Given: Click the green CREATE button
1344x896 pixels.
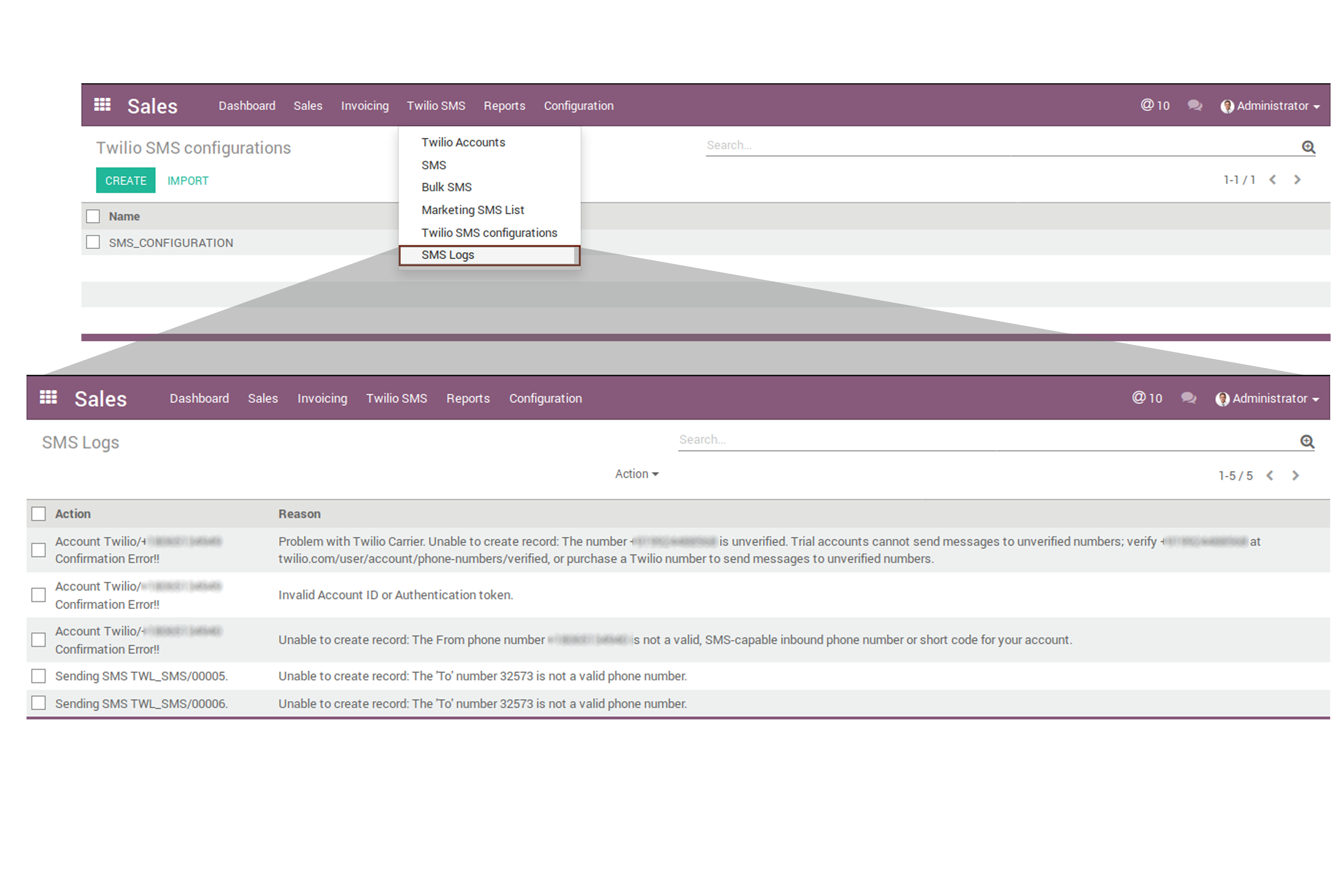Looking at the screenshot, I should [126, 181].
